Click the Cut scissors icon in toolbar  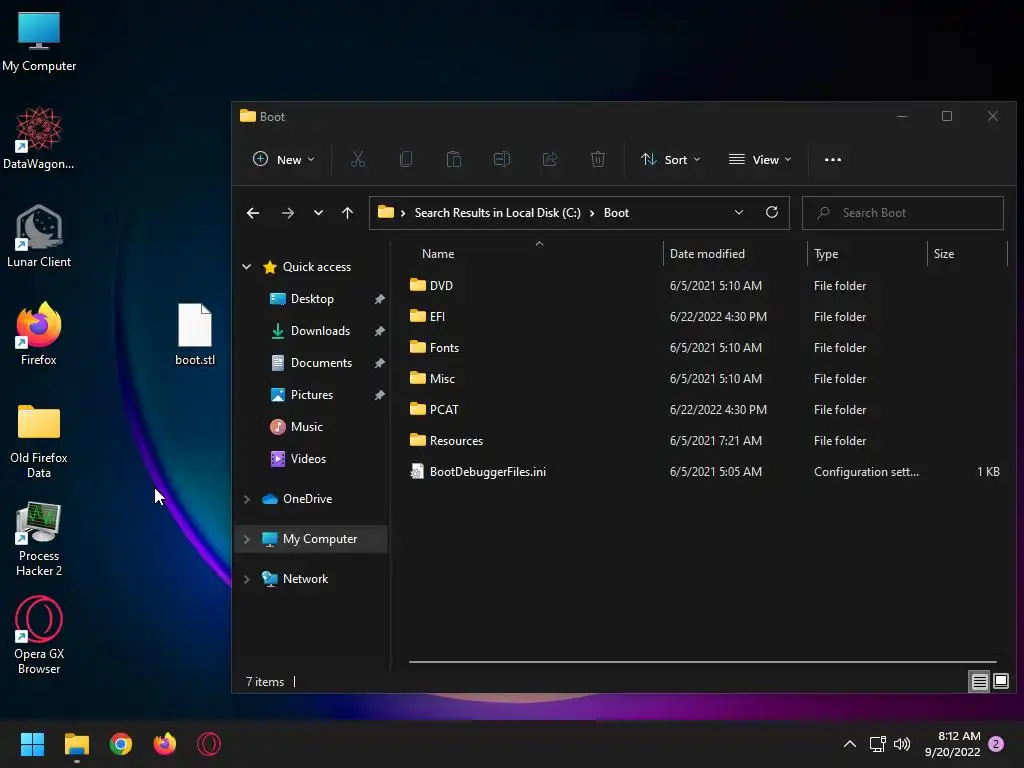click(358, 159)
